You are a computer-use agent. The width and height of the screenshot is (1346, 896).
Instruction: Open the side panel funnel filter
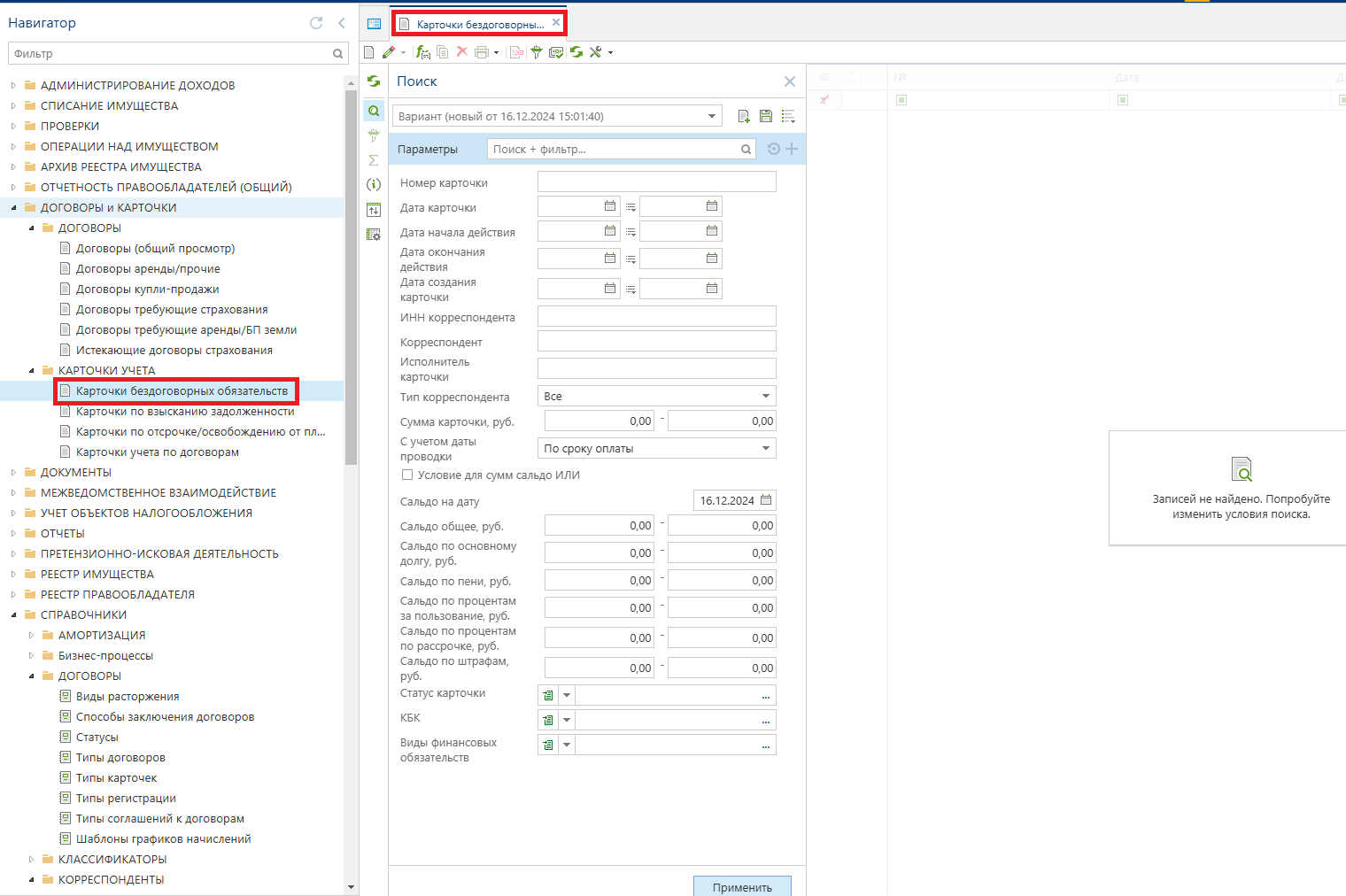coord(374,135)
